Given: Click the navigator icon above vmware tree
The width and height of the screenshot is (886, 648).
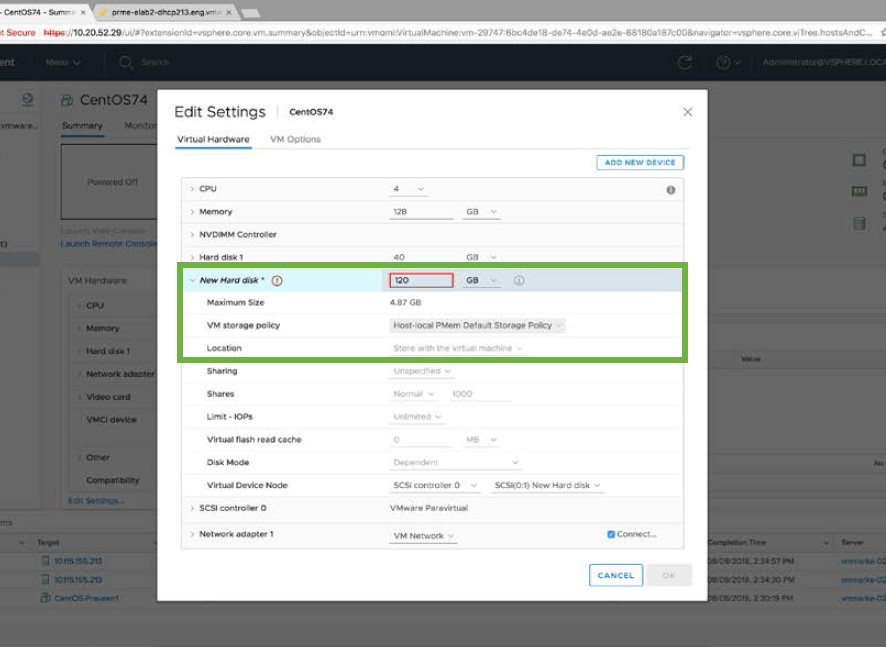Looking at the screenshot, I should click(27, 100).
